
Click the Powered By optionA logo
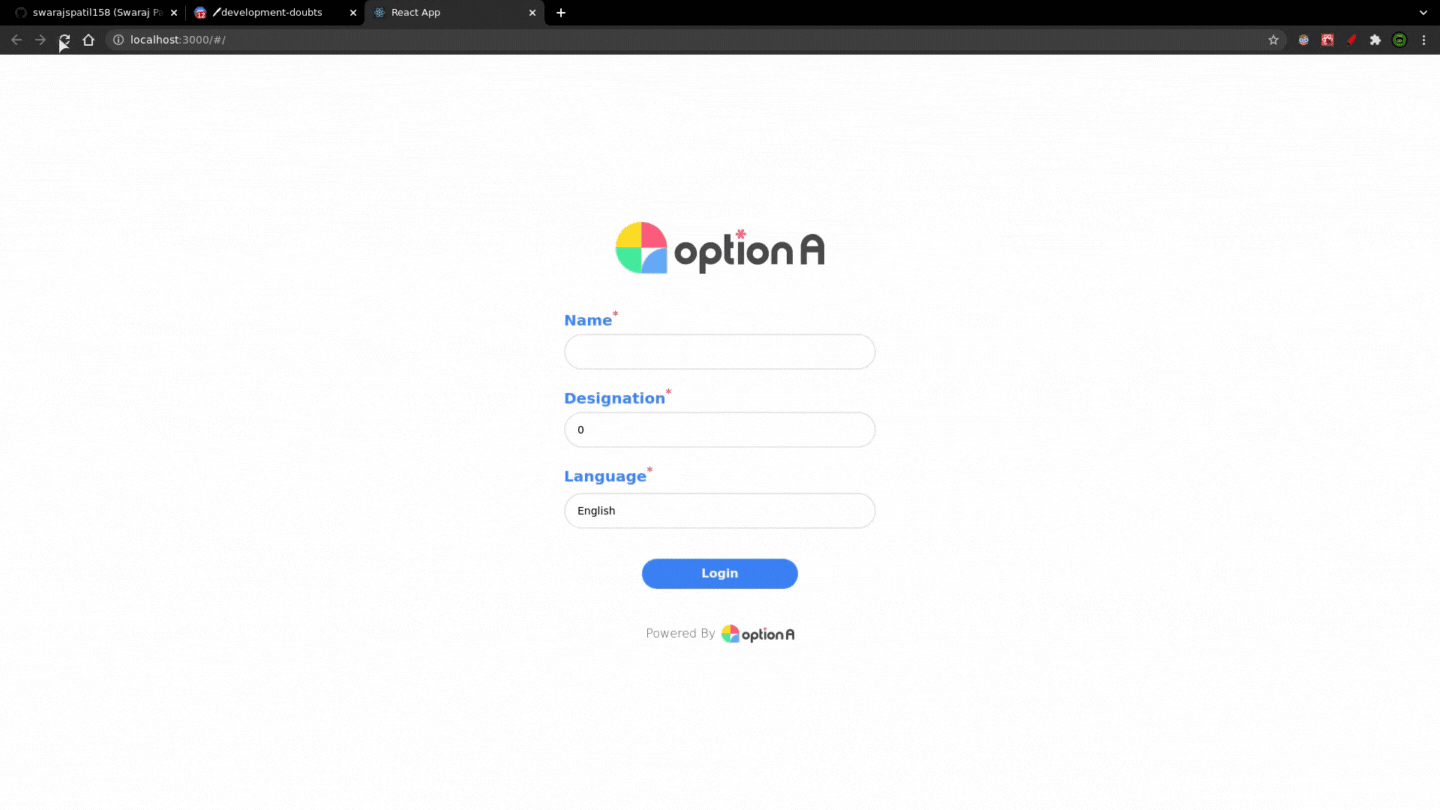coord(758,634)
